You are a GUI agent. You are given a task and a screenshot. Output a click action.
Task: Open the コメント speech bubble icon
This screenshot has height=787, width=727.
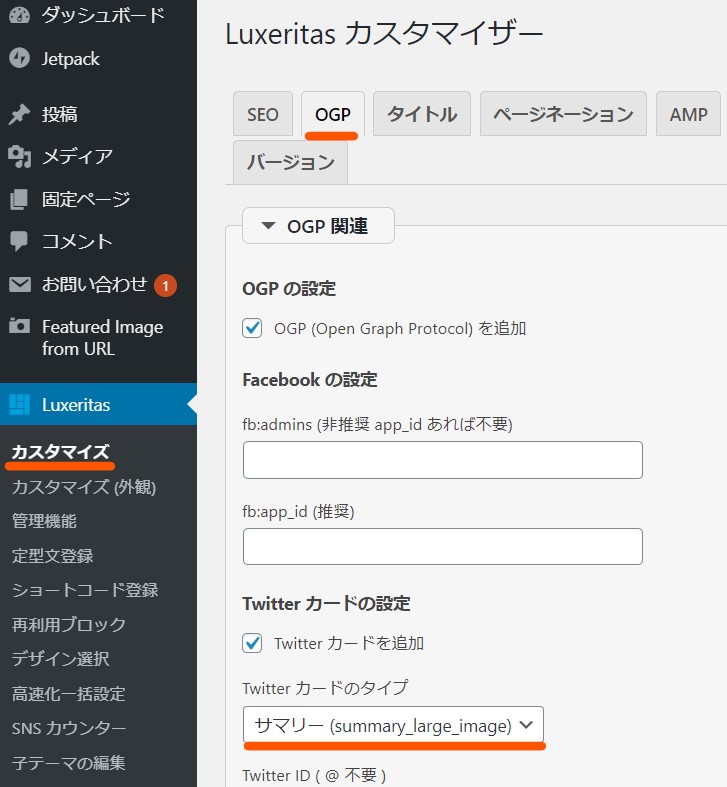point(19,241)
